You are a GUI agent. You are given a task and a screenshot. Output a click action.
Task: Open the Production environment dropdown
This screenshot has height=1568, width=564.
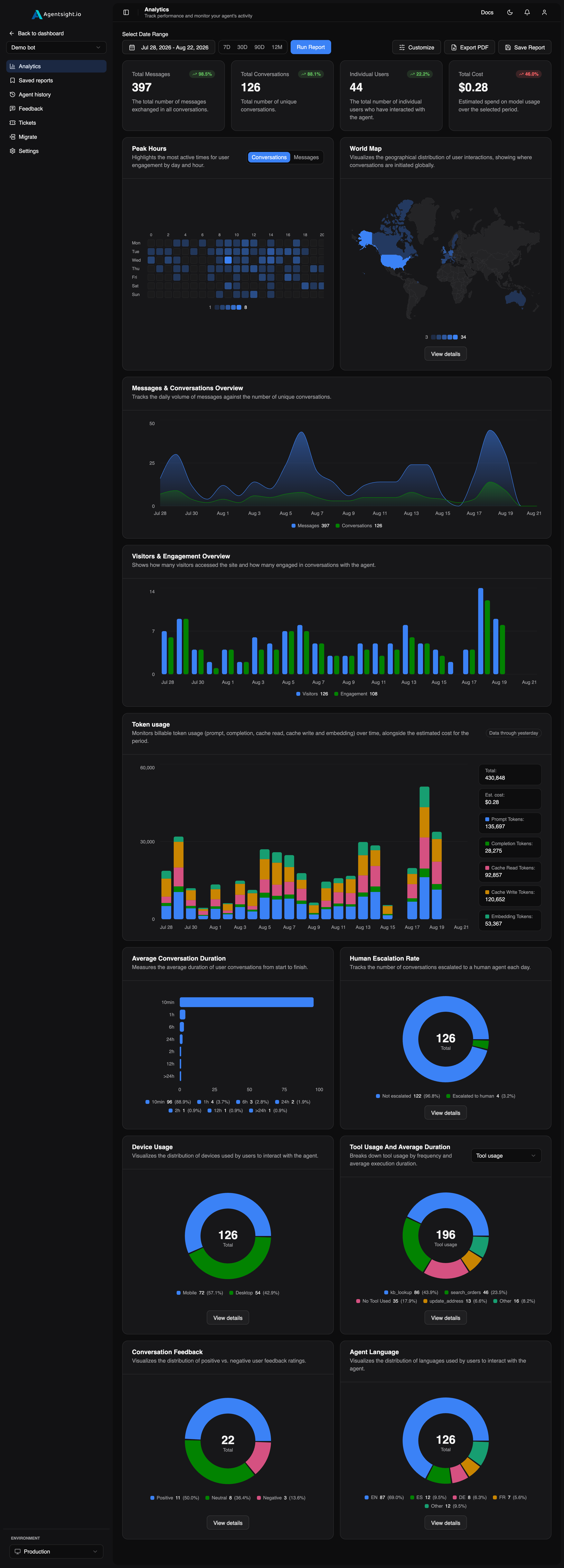[x=56, y=1552]
